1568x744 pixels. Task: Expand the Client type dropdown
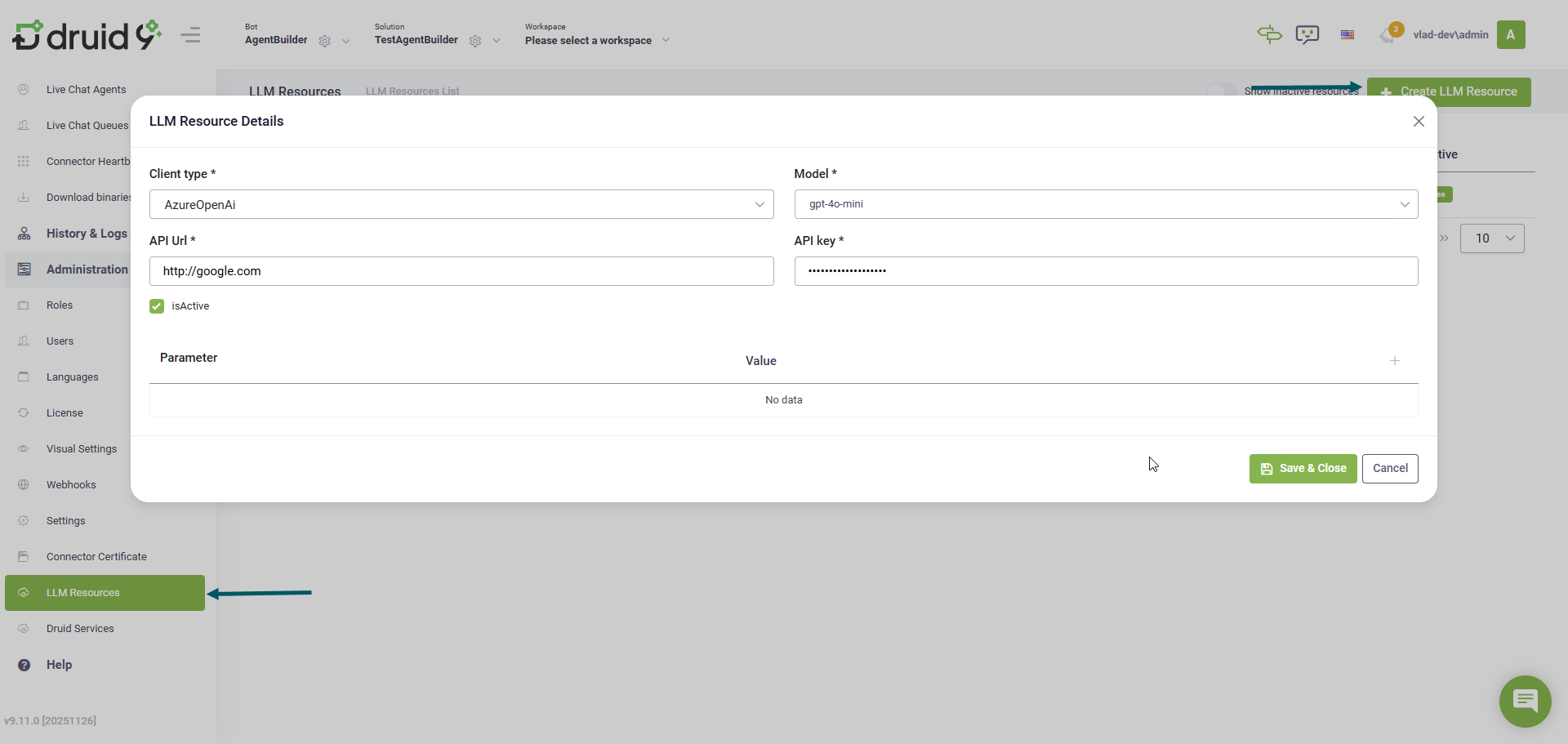pos(461,204)
